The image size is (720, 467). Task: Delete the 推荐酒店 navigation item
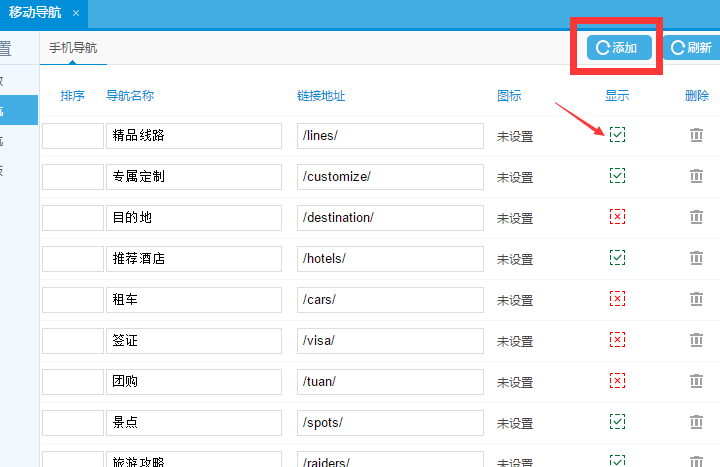[x=696, y=258]
